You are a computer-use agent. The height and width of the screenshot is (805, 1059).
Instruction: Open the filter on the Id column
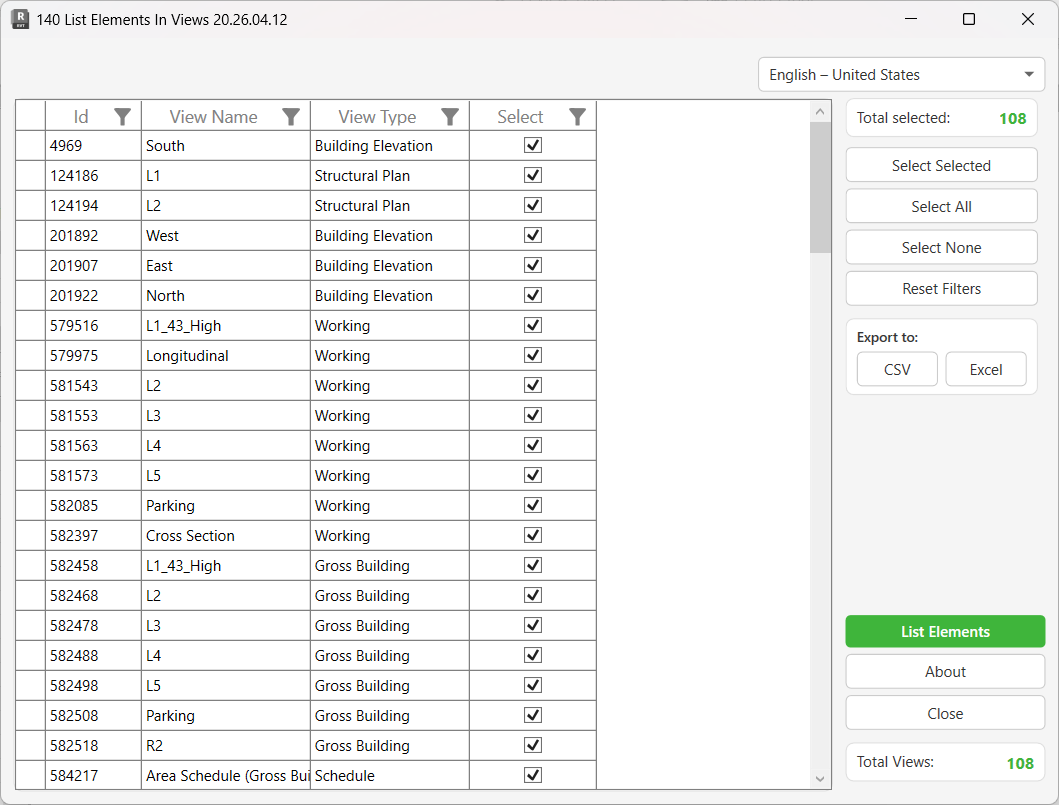pyautogui.click(x=123, y=116)
